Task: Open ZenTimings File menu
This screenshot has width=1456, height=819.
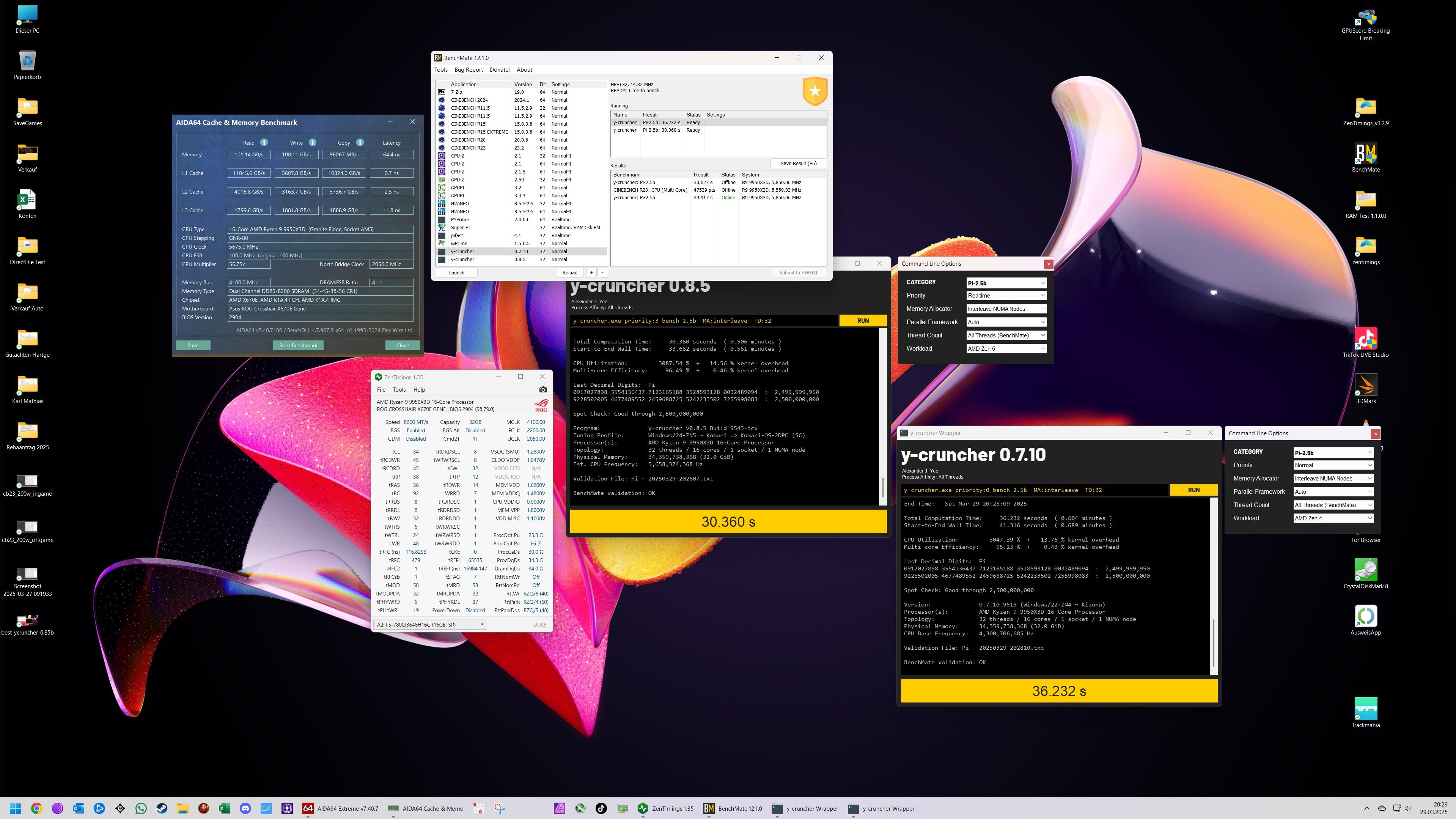Action: (x=381, y=390)
